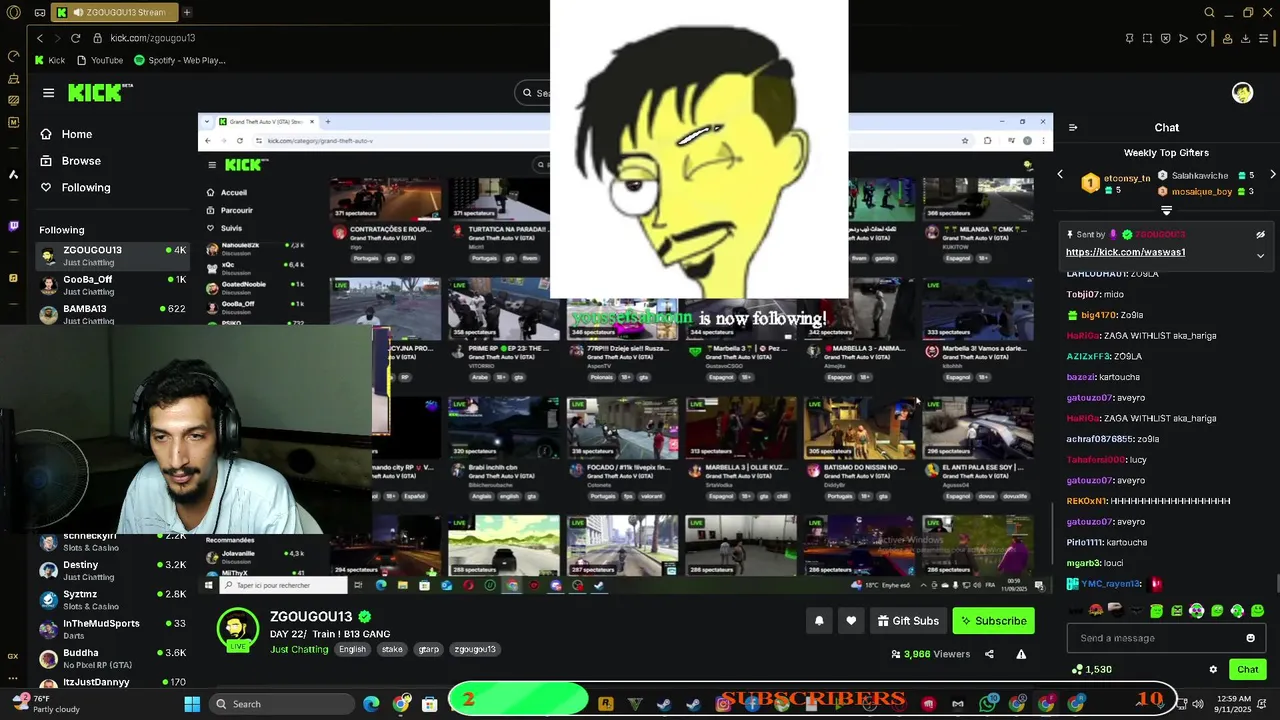Click the address bar kick.com/zgougou13
Viewport: 1280px width, 720px height.
coord(152,38)
